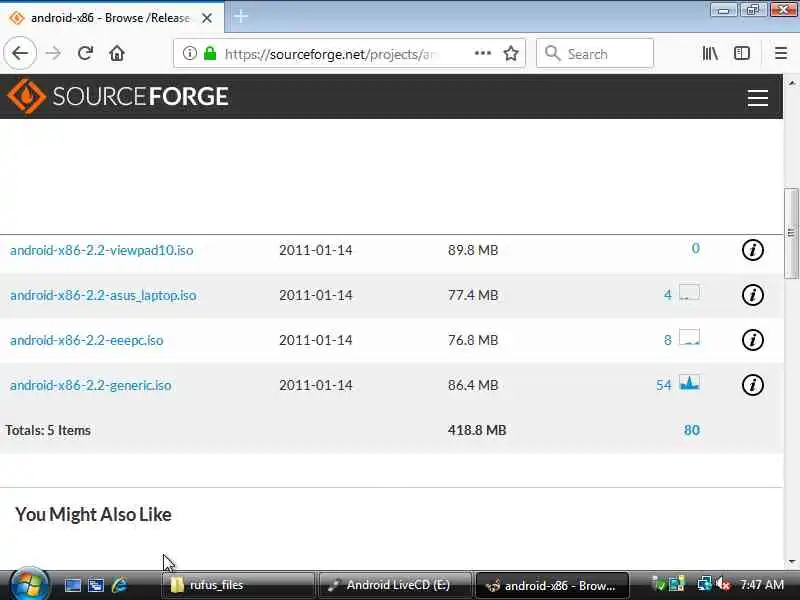Open the browser home page

117,53
